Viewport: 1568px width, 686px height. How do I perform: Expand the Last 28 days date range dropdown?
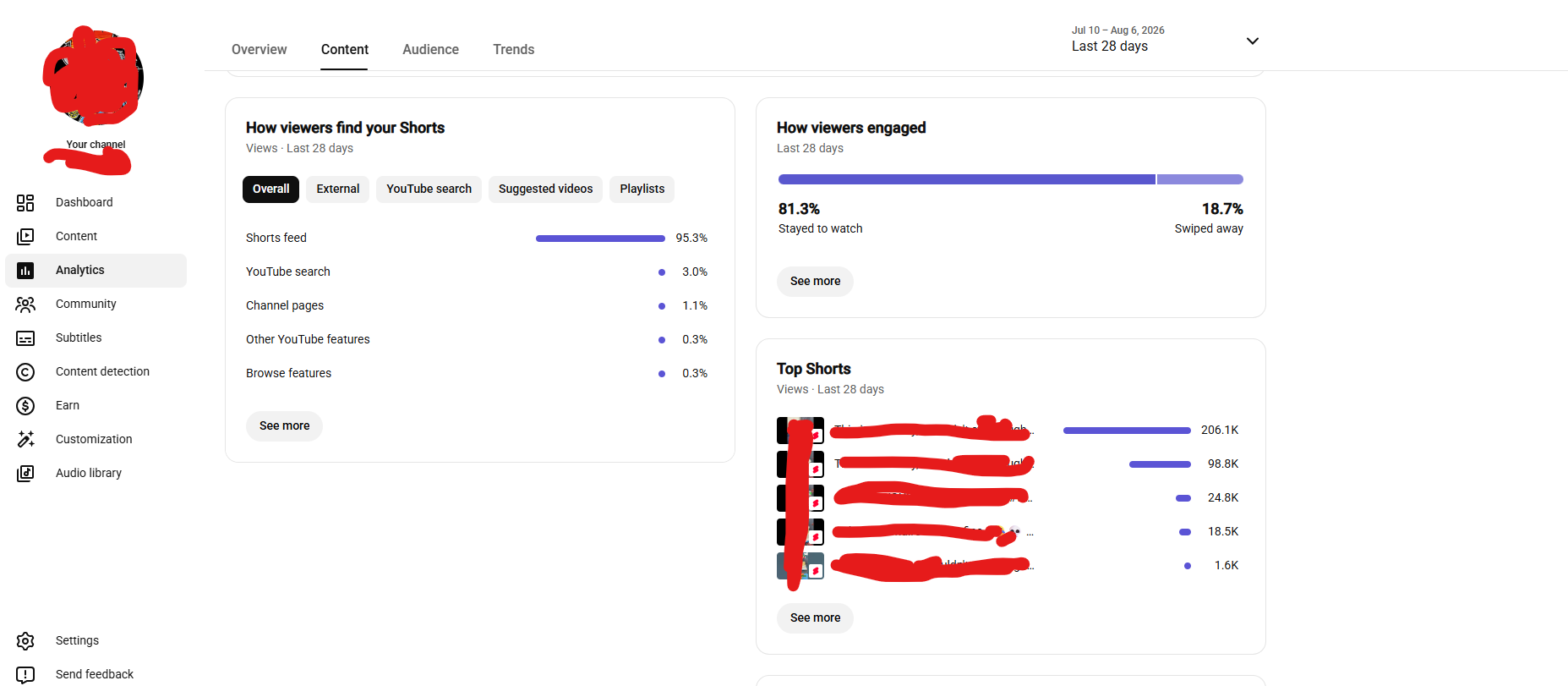[x=1165, y=40]
